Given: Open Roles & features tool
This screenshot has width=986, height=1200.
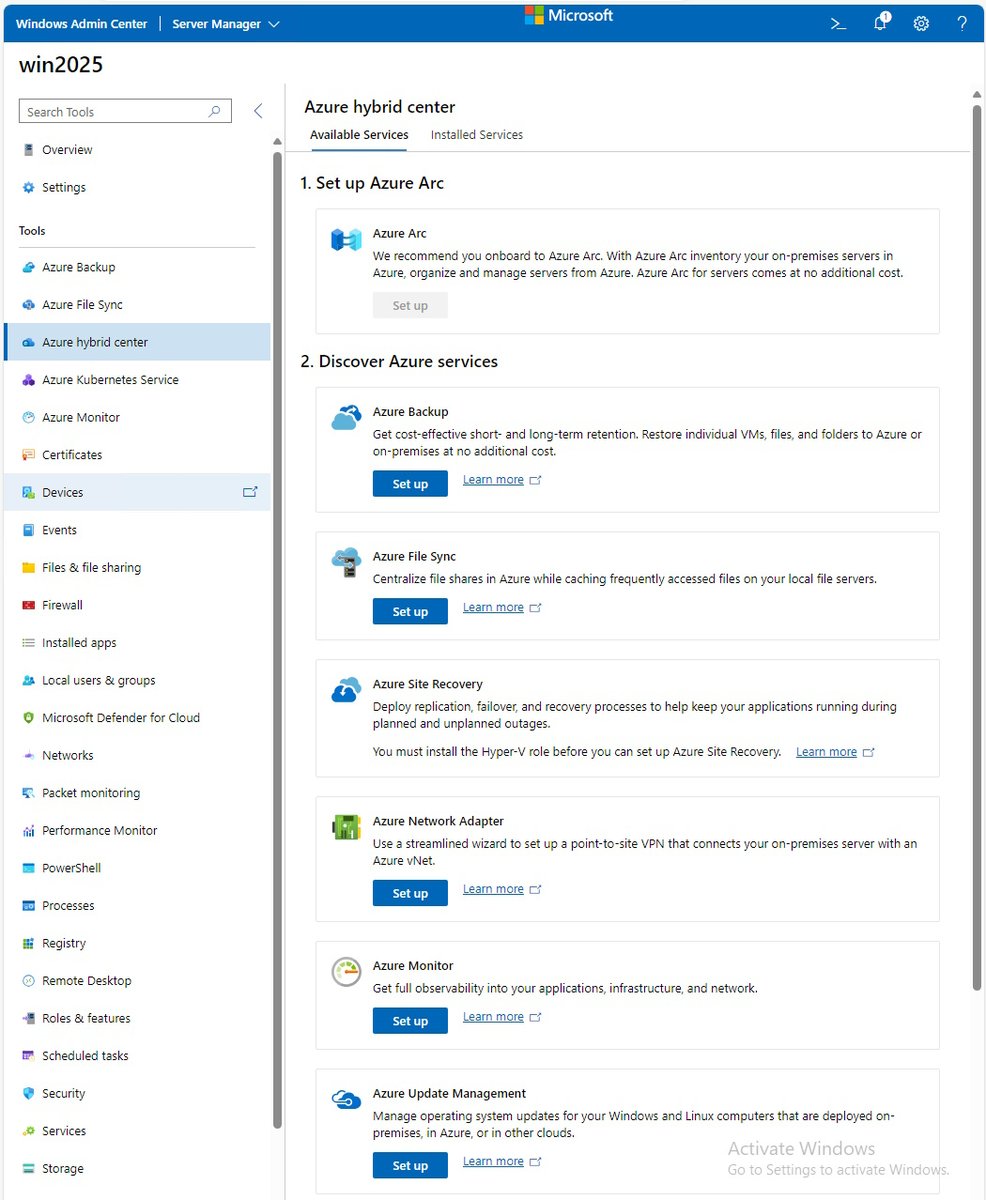Looking at the screenshot, I should pos(137,1018).
